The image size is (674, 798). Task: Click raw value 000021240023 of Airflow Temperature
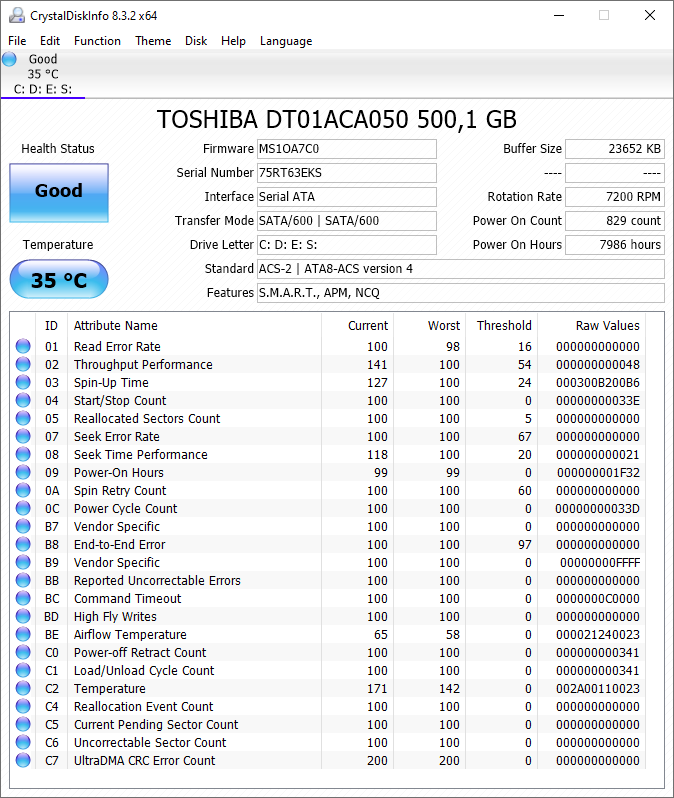pos(598,634)
